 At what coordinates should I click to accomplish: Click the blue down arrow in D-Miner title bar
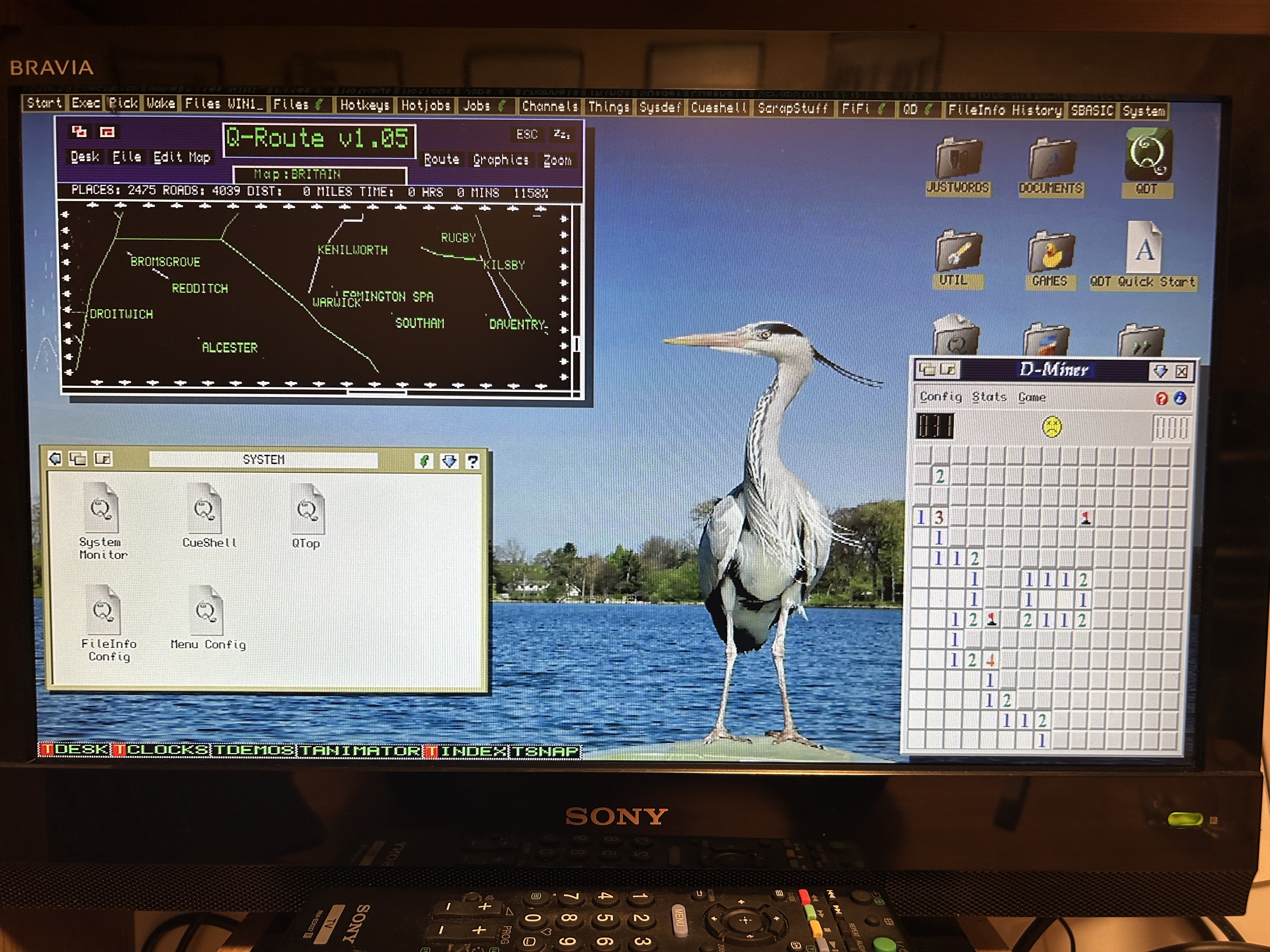pyautogui.click(x=1160, y=371)
